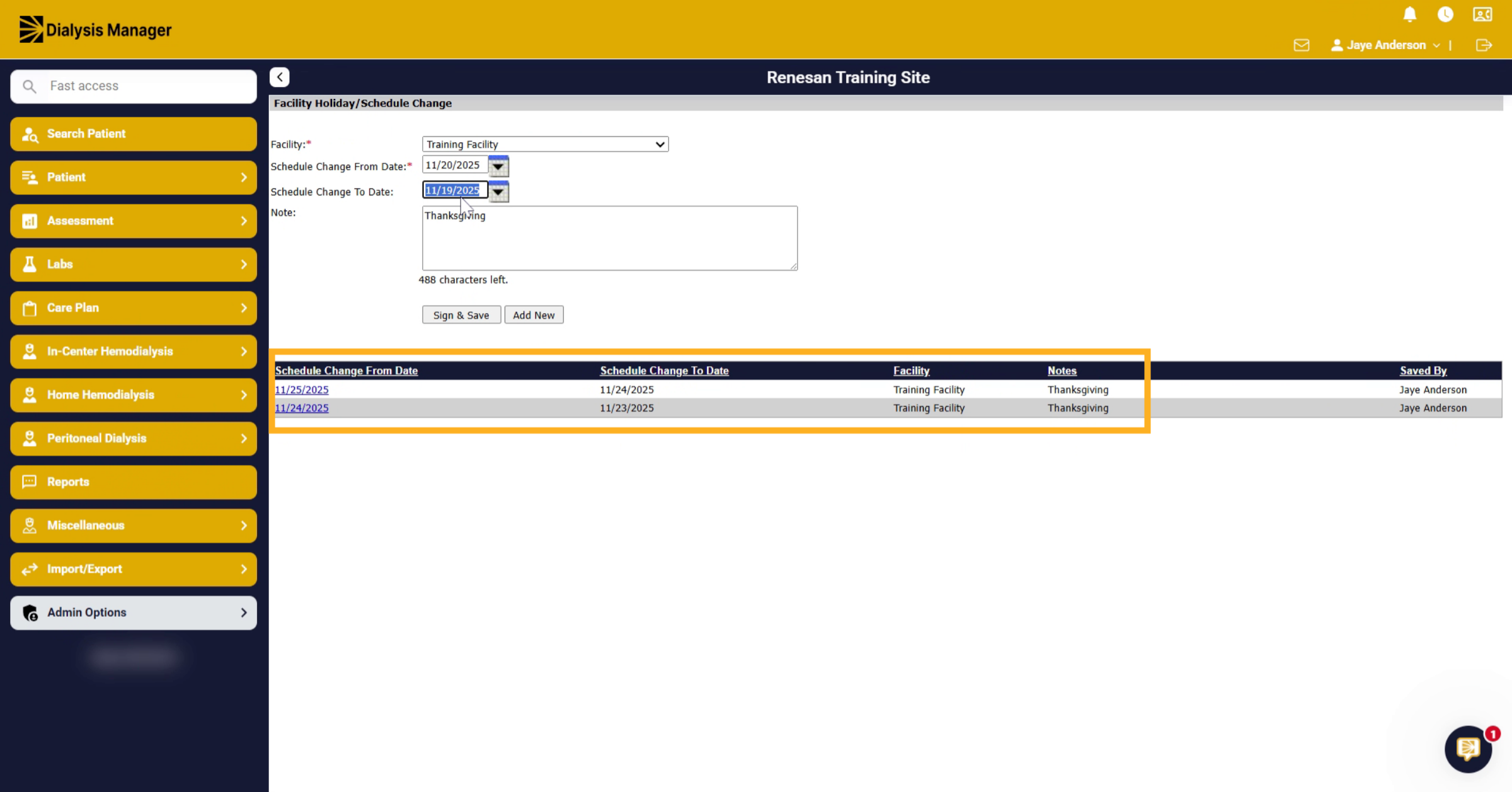
Task: Click the Fast access search magnifier icon
Action: [x=30, y=86]
